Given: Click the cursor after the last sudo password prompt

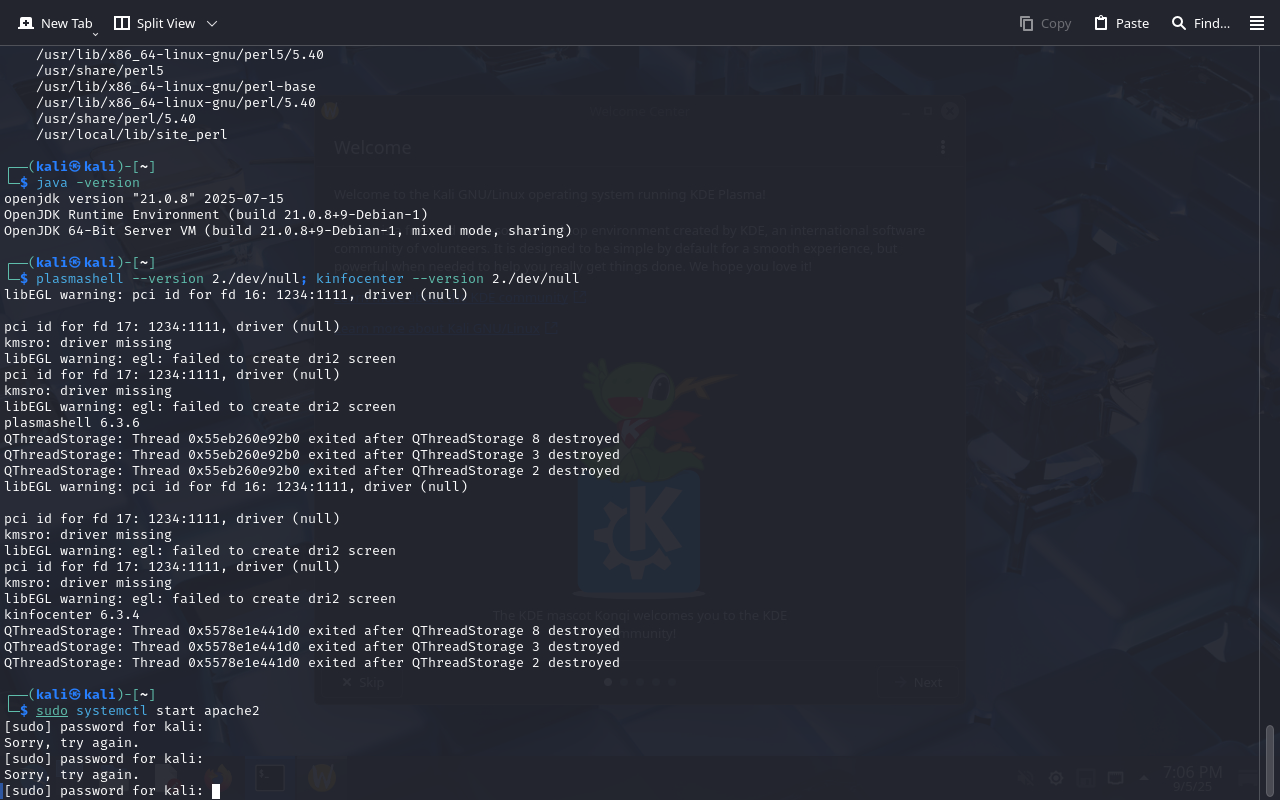Looking at the screenshot, I should pyautogui.click(x=216, y=791).
